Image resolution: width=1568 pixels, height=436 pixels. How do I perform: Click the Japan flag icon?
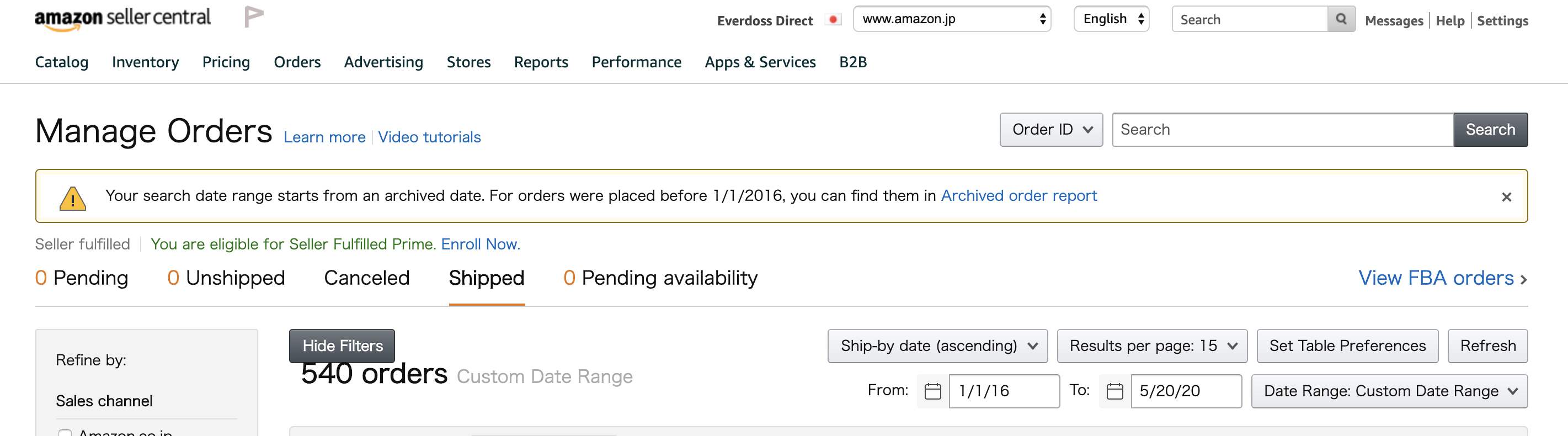(833, 19)
